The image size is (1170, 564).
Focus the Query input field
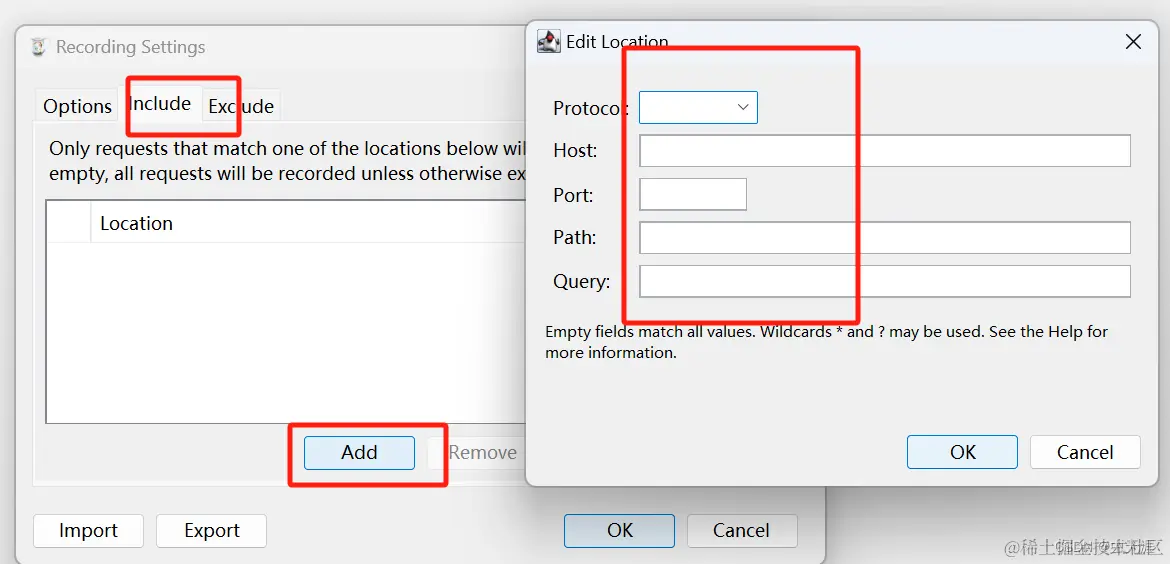point(885,281)
